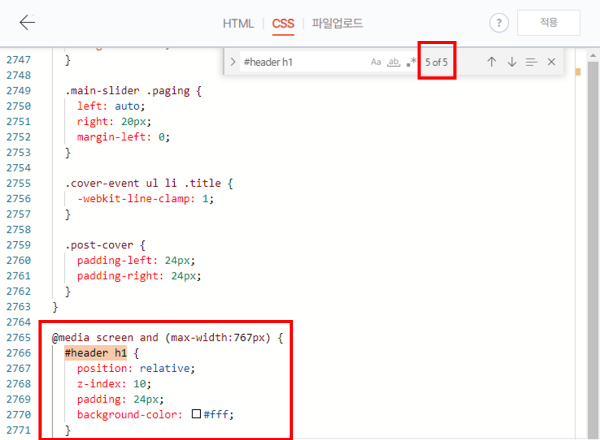Click 'position: relative;' declaration
The image size is (600, 440).
(x=136, y=368)
